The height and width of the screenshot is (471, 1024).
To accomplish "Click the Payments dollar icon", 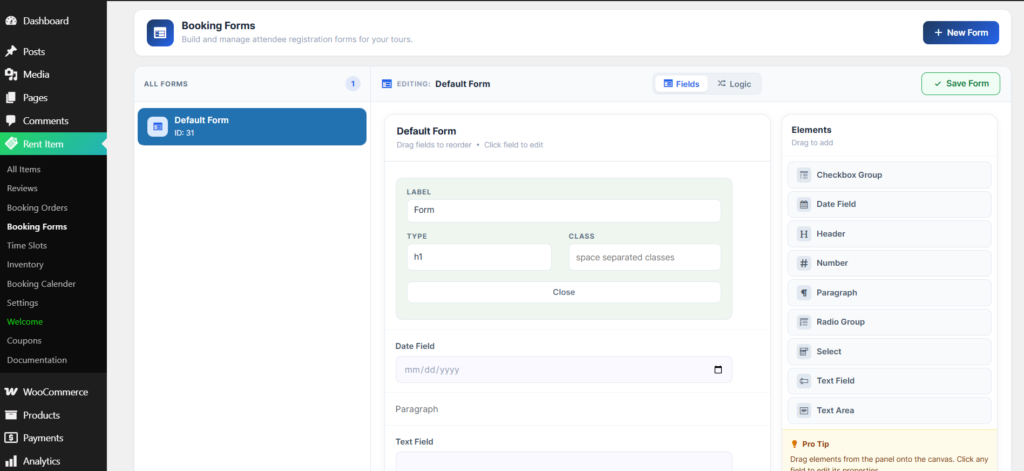I will tap(10, 438).
